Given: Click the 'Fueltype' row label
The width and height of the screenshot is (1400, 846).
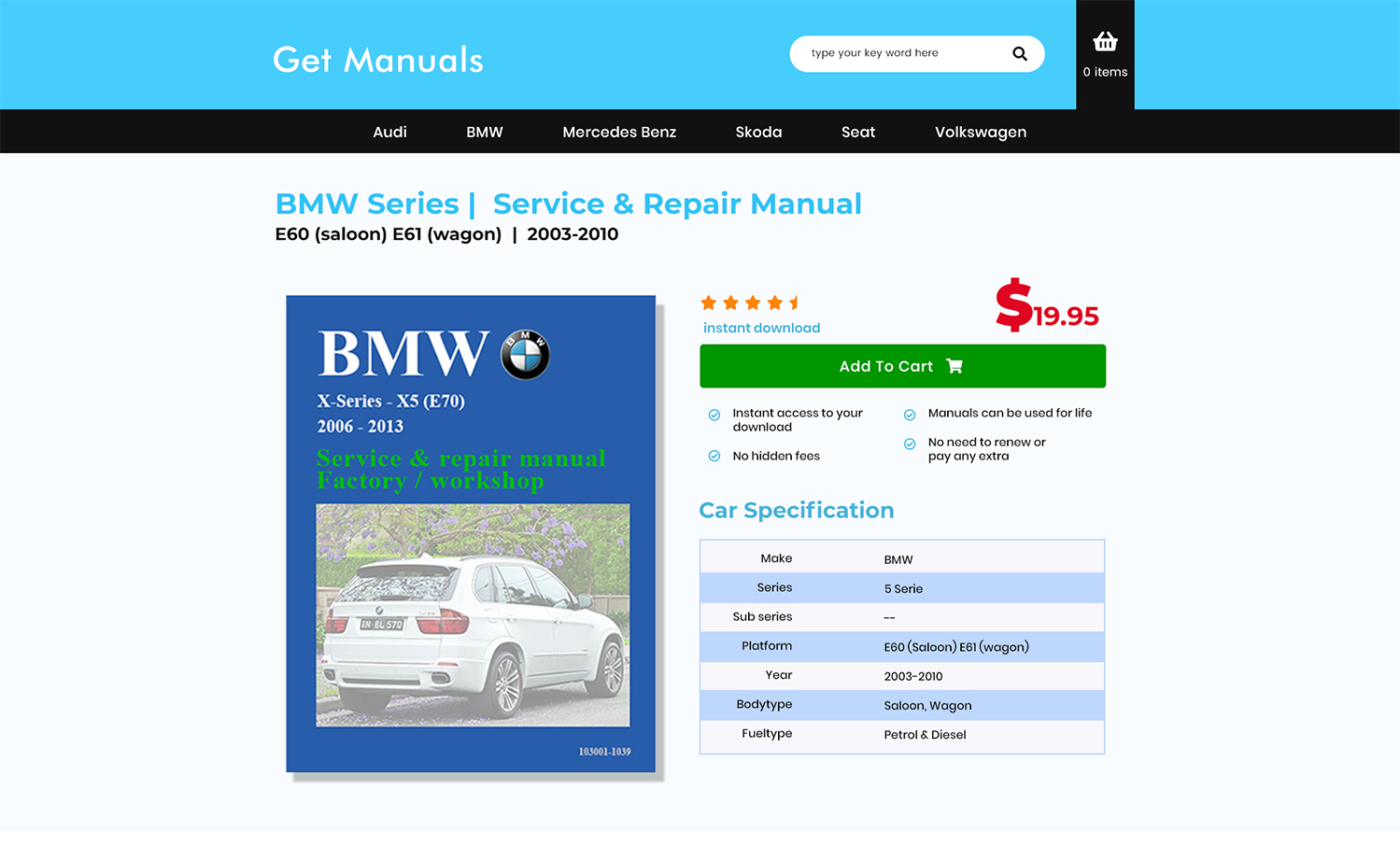Looking at the screenshot, I should 767,733.
